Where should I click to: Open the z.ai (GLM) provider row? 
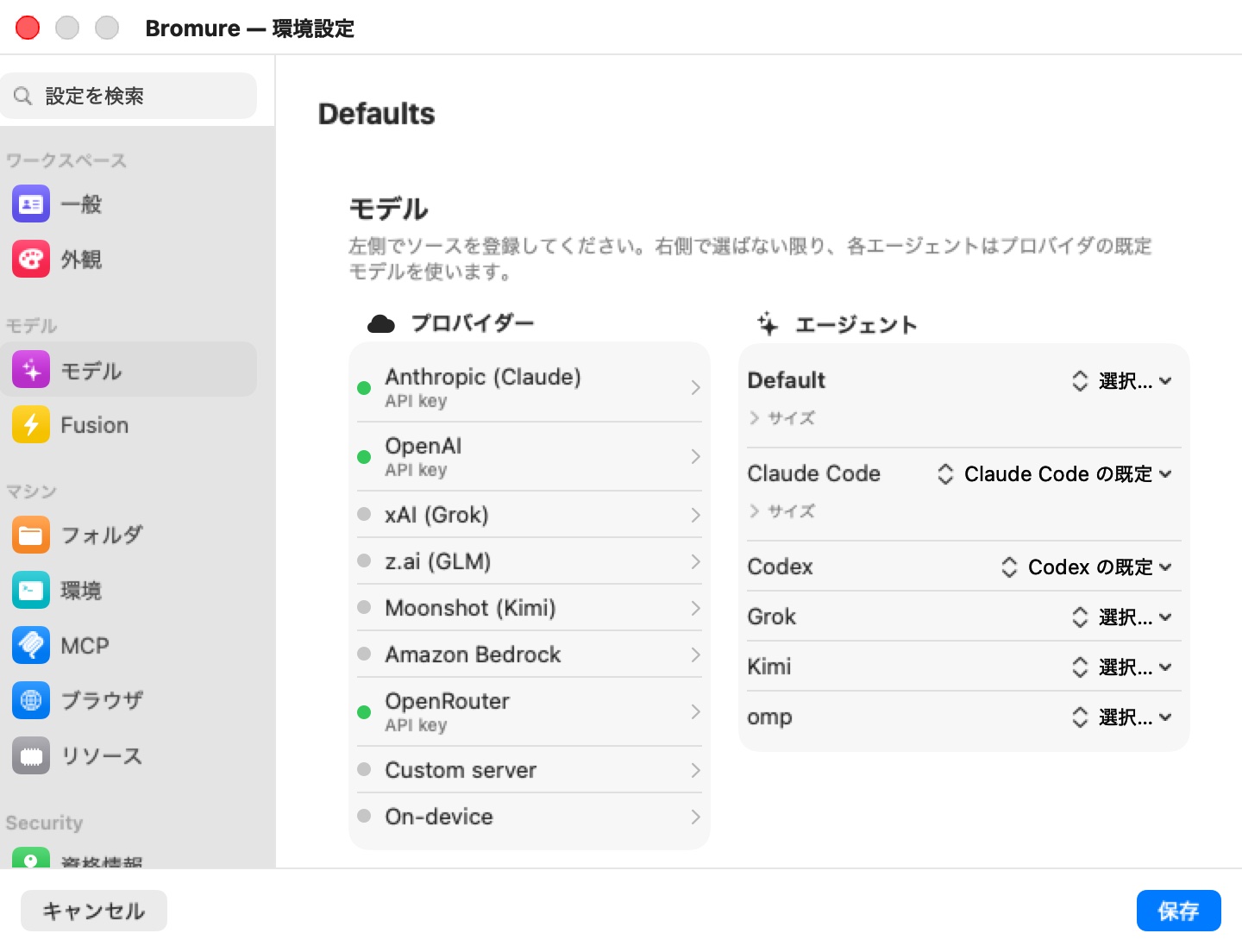[530, 561]
